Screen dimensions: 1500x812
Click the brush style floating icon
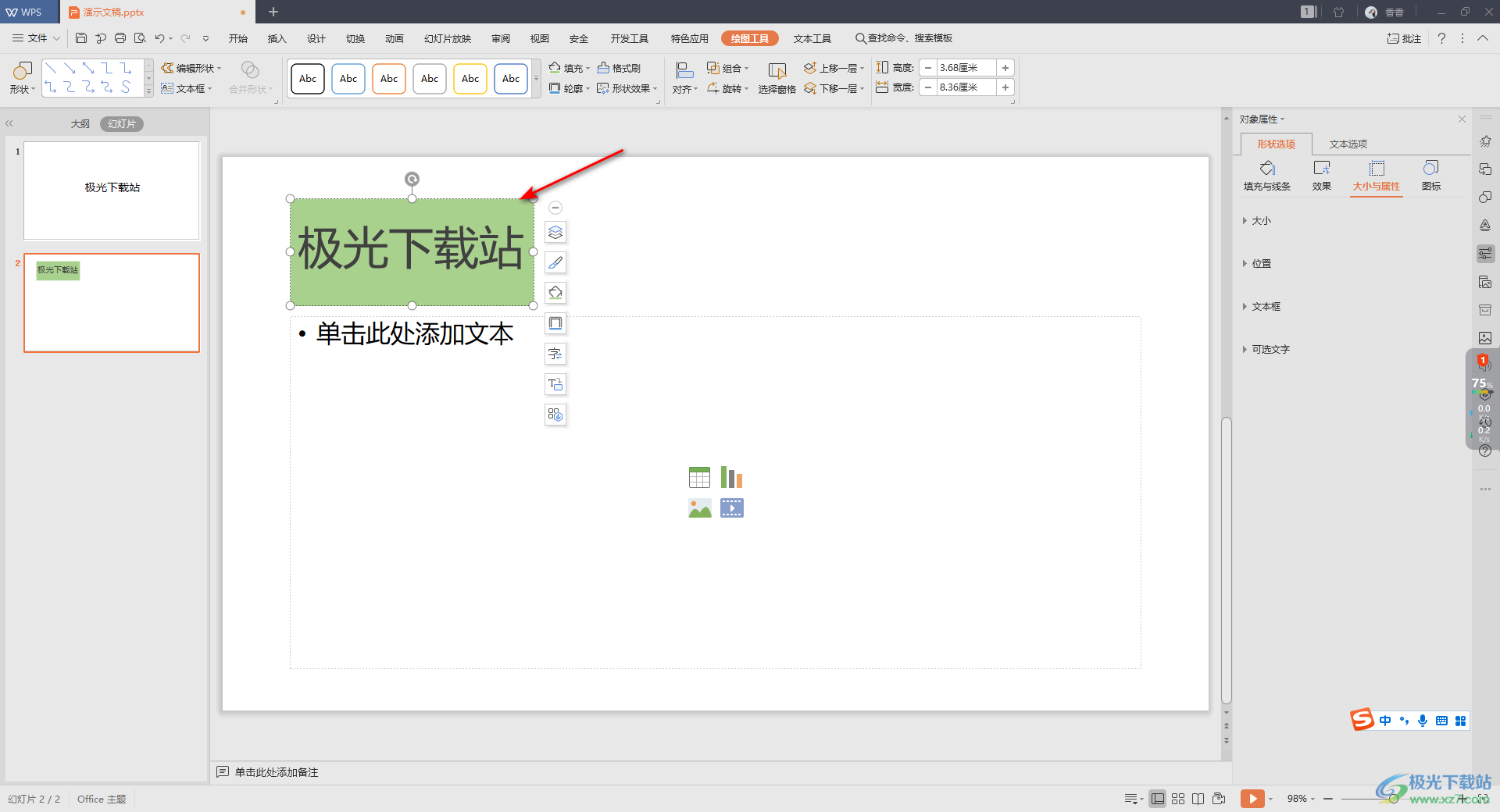(x=555, y=263)
